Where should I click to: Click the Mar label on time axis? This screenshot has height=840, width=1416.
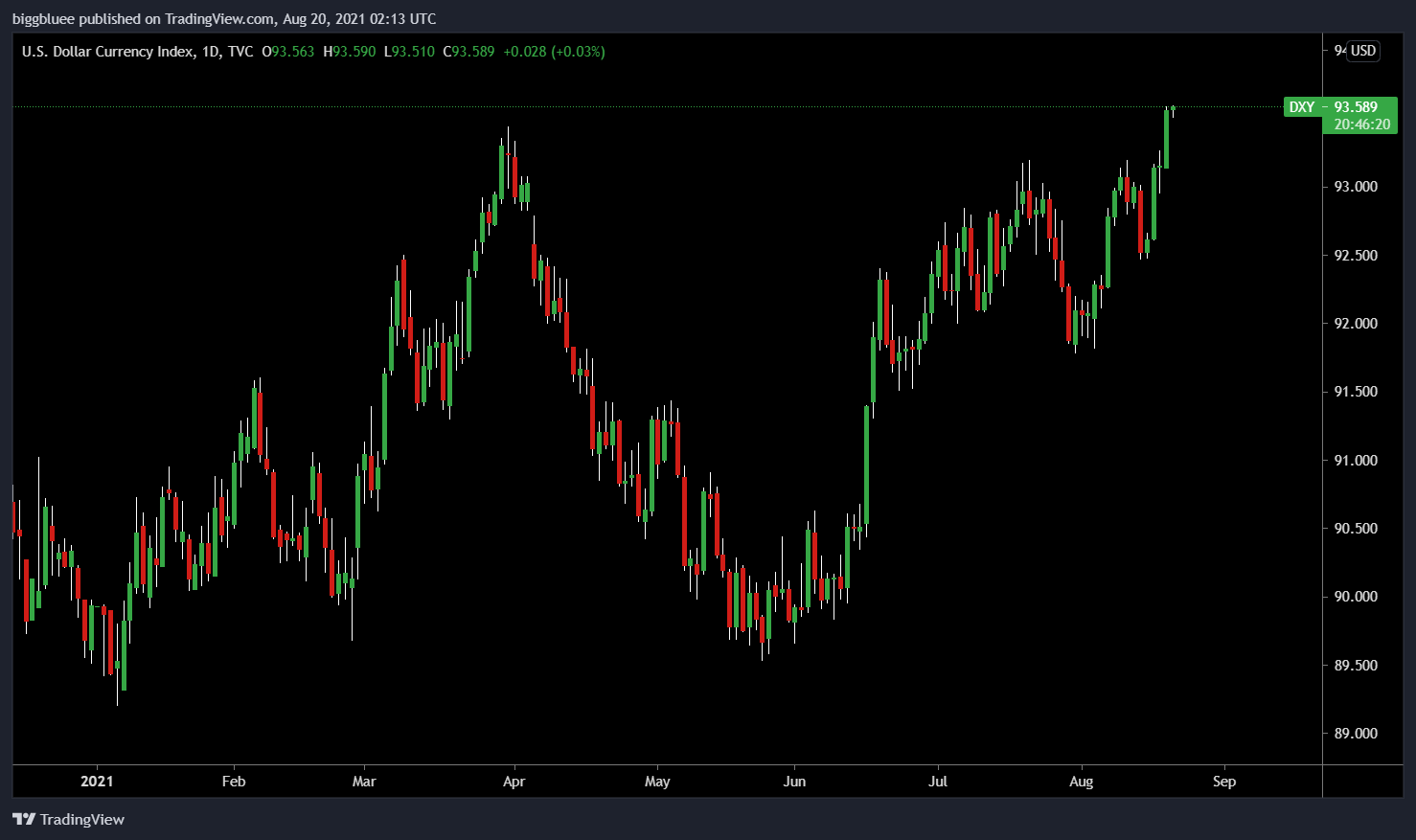pyautogui.click(x=364, y=782)
